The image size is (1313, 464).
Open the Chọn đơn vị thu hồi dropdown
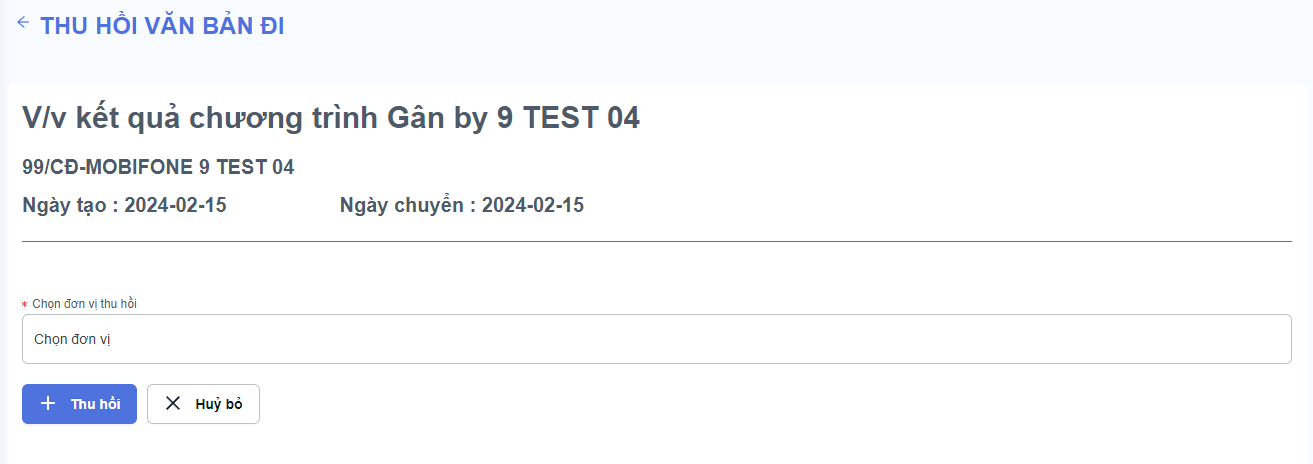coord(656,339)
